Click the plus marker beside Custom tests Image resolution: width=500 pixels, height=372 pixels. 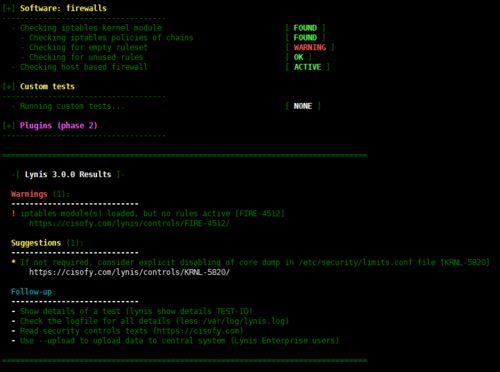tap(8, 86)
